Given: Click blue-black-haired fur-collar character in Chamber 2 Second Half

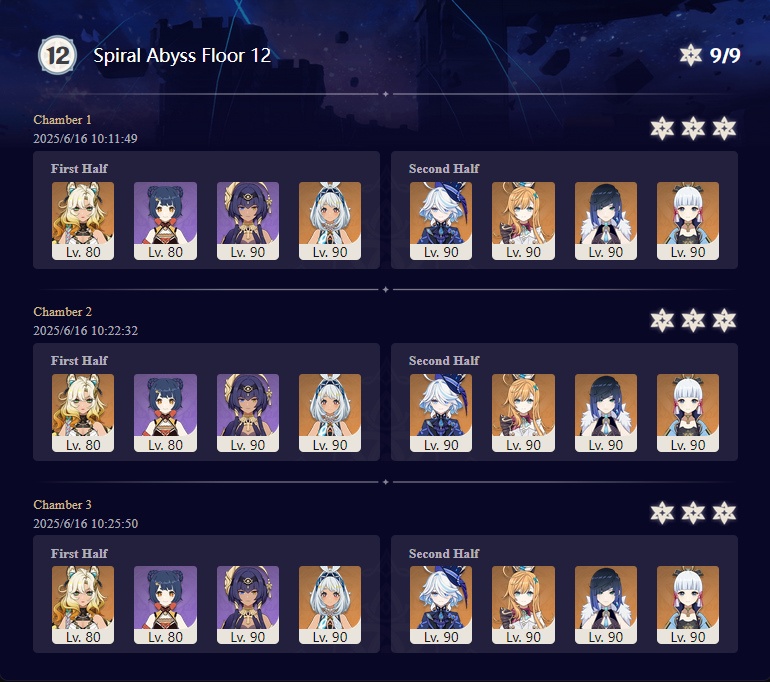Looking at the screenshot, I should pos(606,413).
